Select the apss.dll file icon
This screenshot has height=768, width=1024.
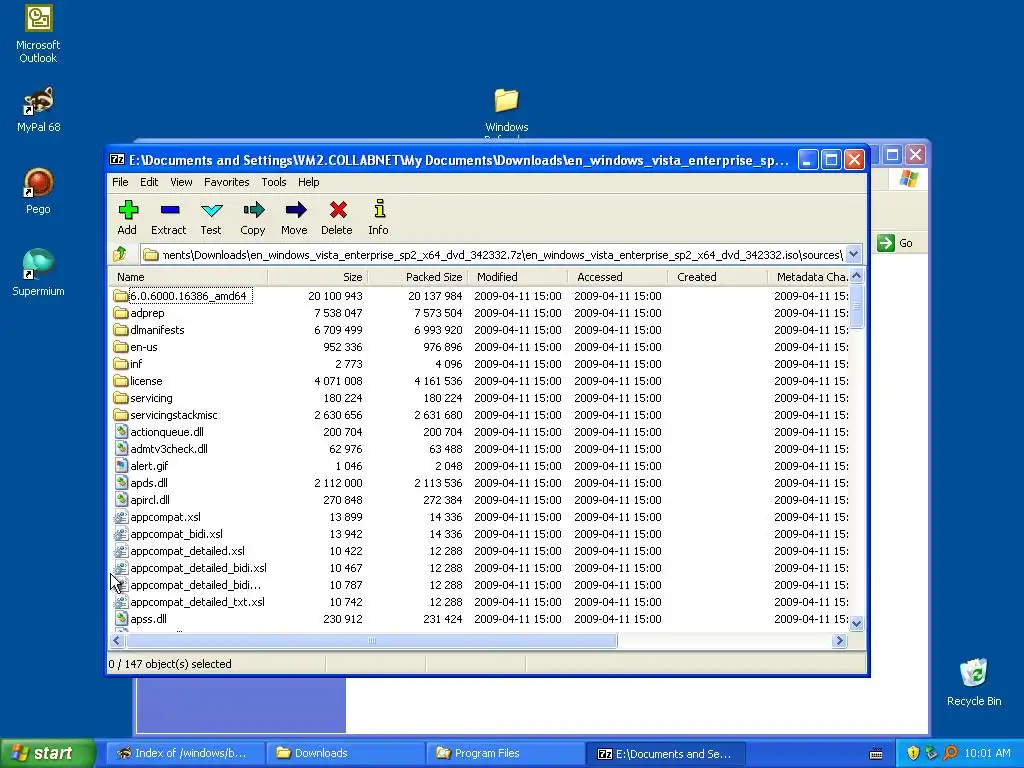121,618
